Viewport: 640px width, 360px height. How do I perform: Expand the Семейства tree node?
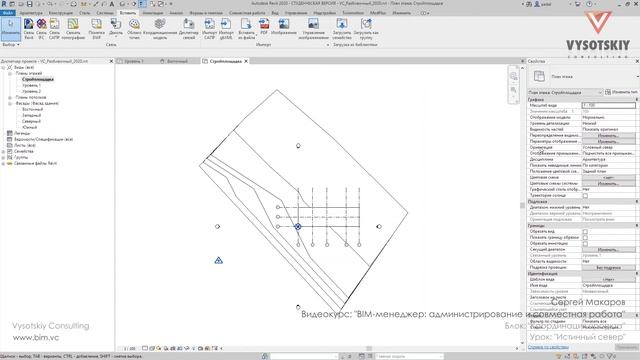point(3,151)
